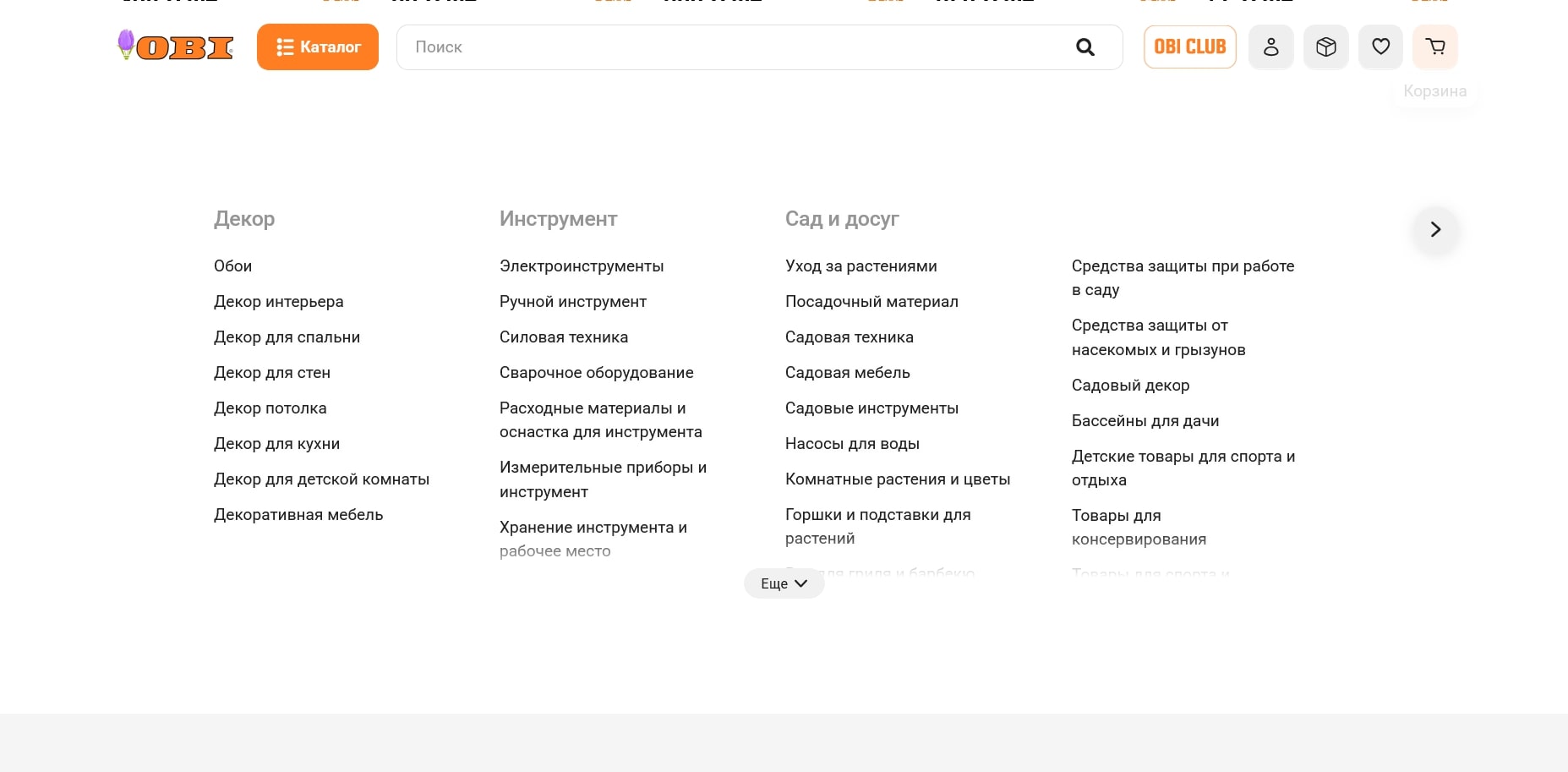1568x772 pixels.
Task: Open the Декор category heading
Action: pos(244,219)
